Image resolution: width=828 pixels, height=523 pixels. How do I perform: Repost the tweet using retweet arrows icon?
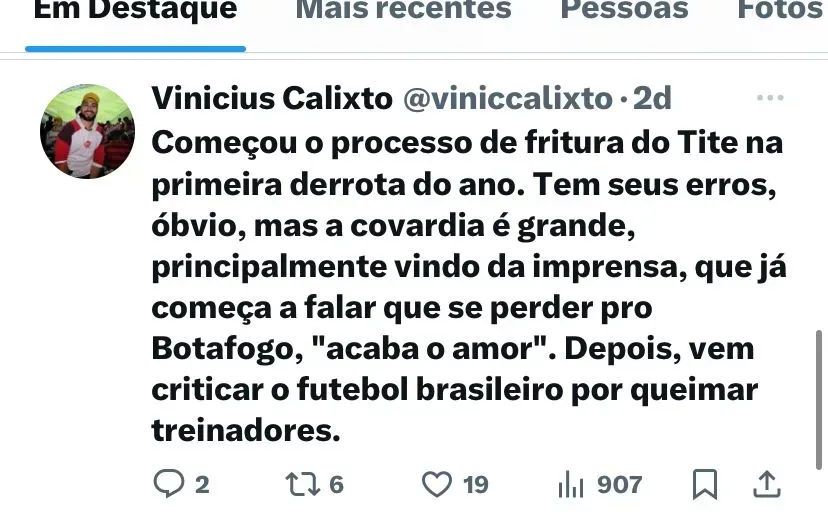[x=303, y=484]
